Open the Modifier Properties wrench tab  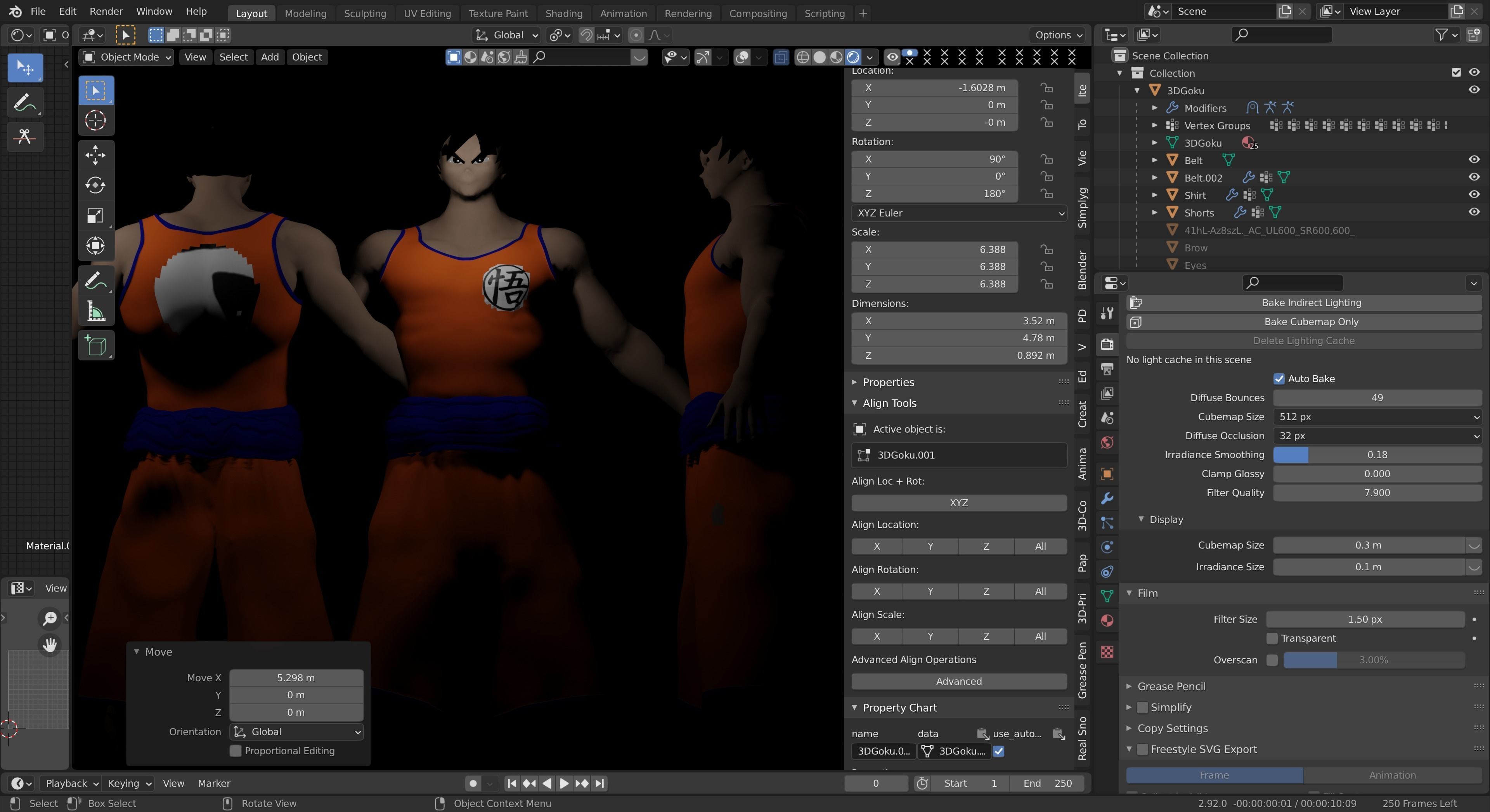(x=1107, y=498)
